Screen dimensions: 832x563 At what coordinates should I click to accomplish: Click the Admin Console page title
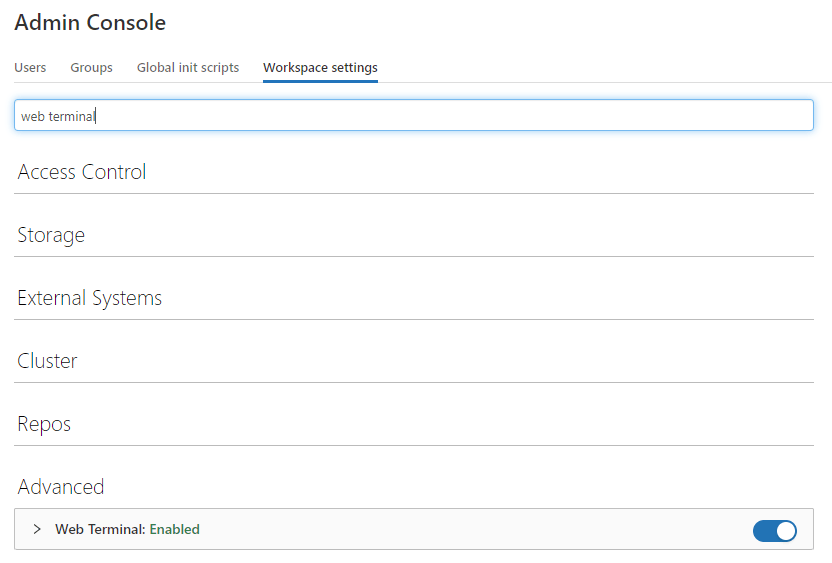[90, 22]
